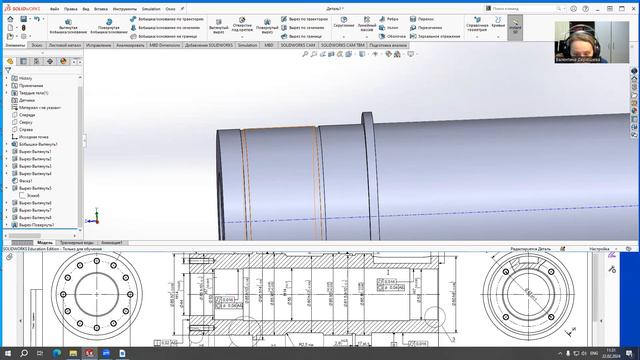Click the Open file icon
Viewport: 640px width, 360px height.
tap(10, 36)
